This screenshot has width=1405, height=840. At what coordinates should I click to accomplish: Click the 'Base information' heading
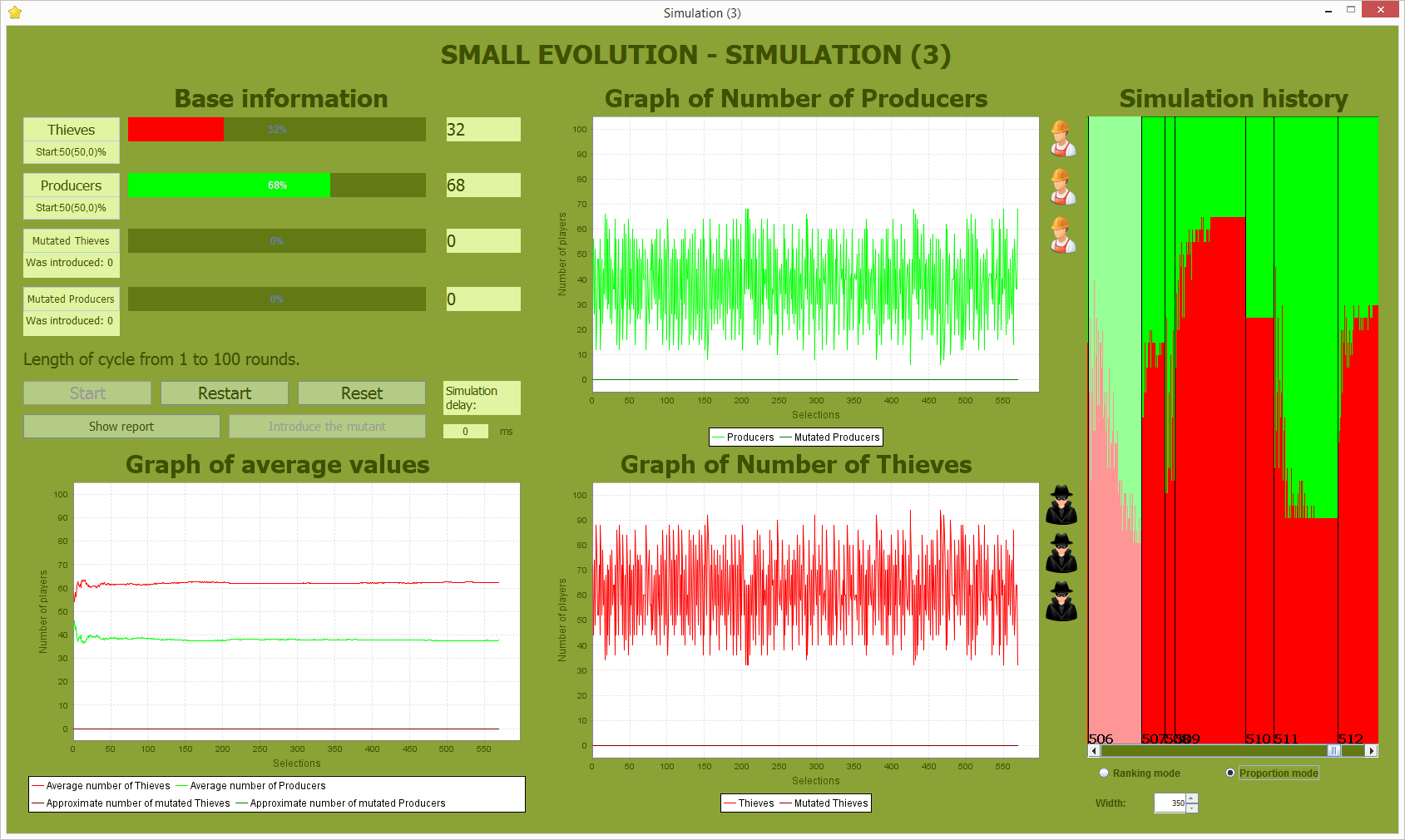(281, 99)
